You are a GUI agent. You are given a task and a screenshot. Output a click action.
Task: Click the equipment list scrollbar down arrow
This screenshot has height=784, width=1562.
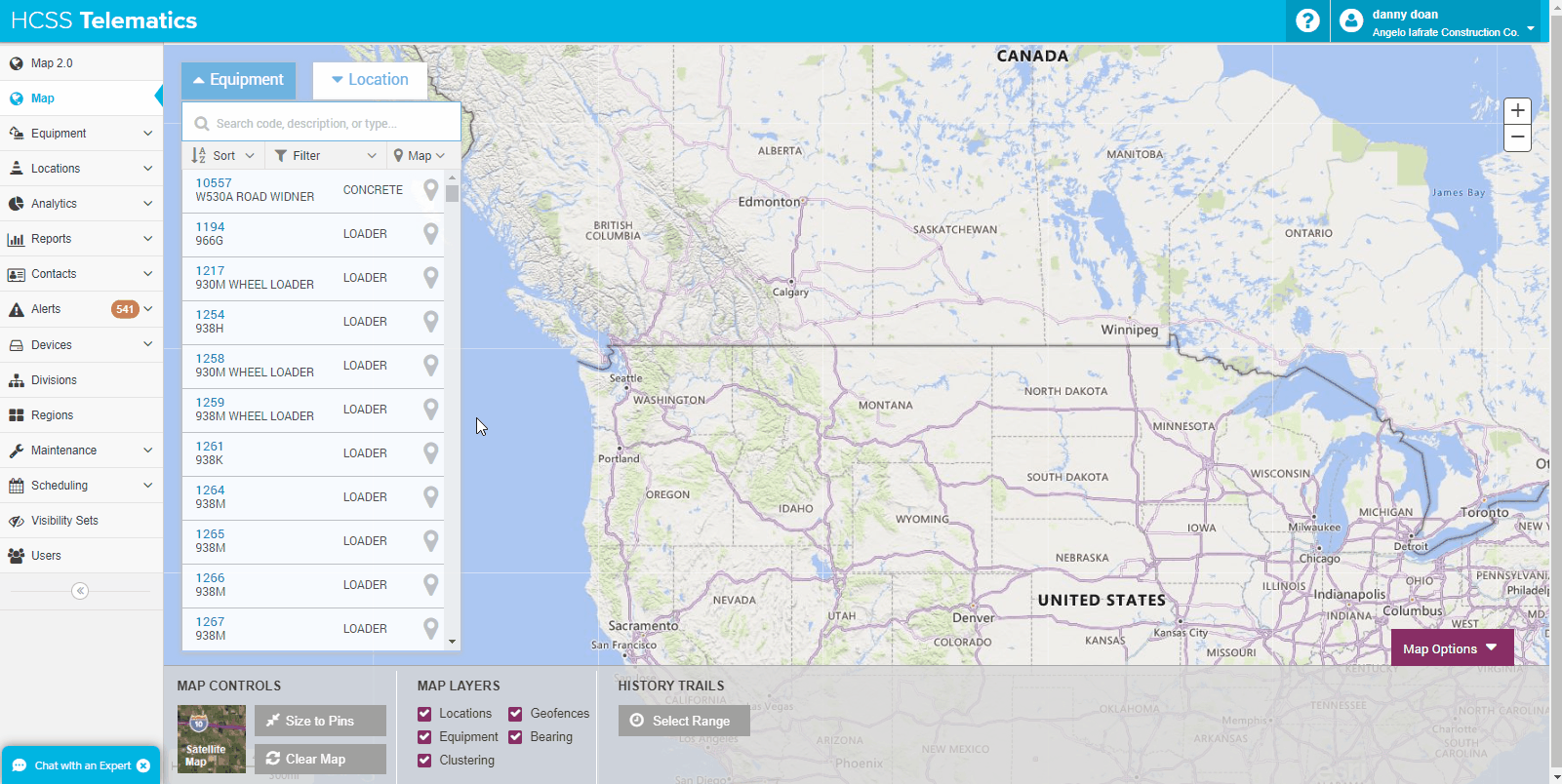[x=452, y=642]
